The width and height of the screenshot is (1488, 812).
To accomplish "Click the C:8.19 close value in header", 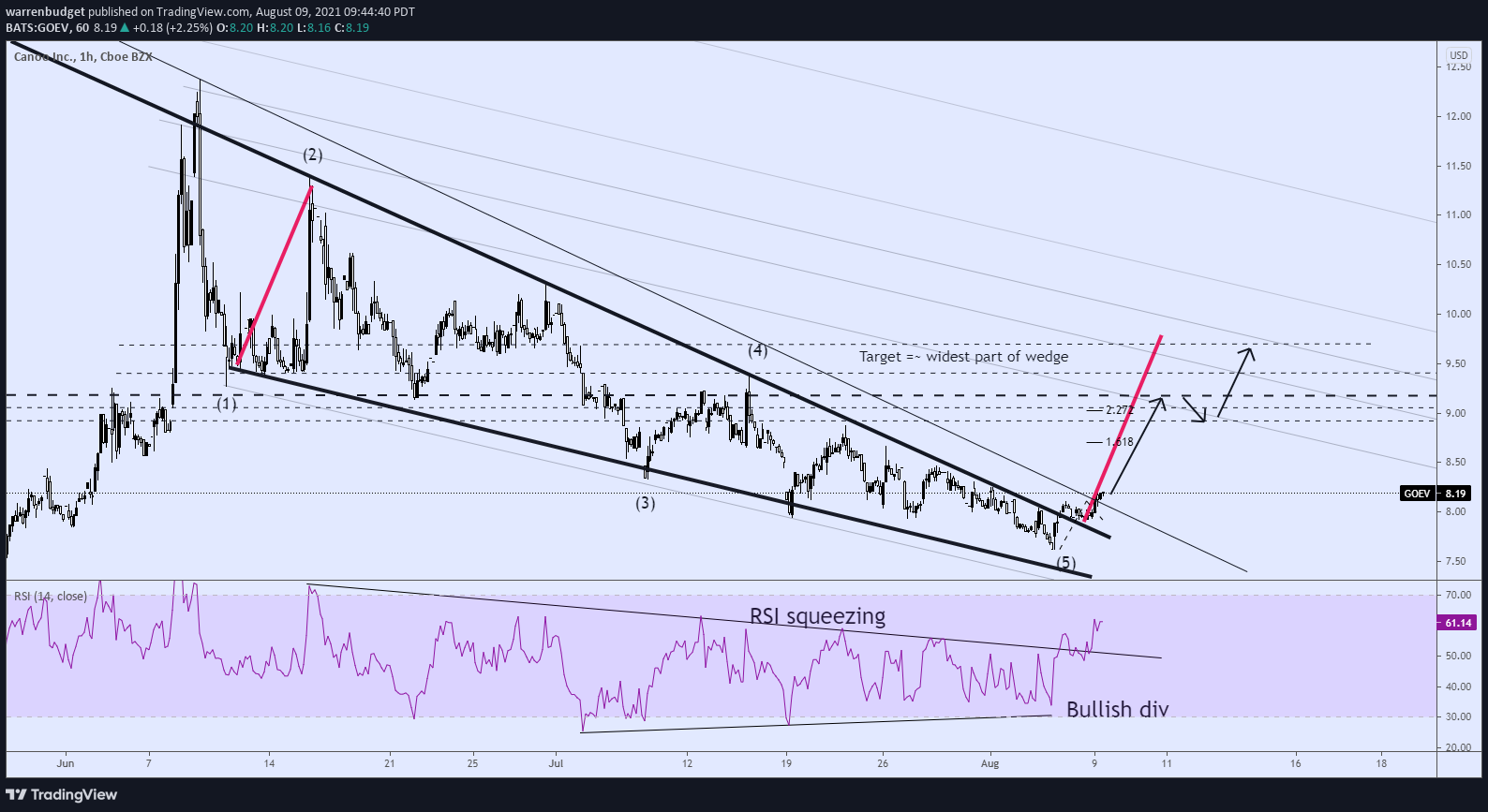I will pyautogui.click(x=352, y=27).
